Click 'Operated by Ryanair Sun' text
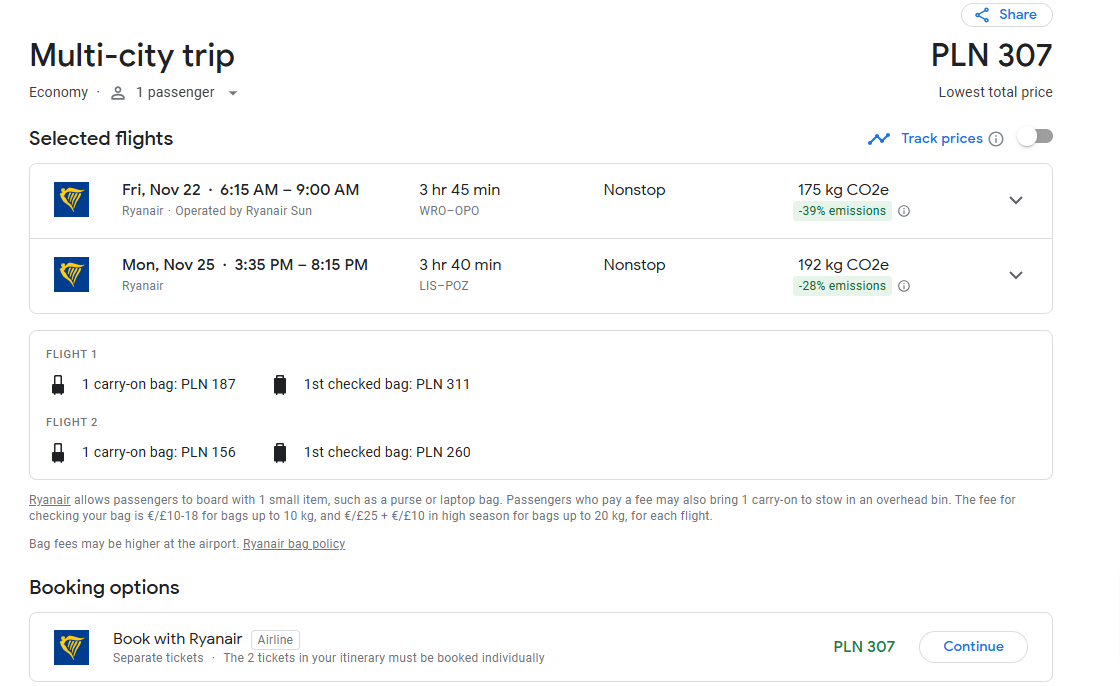Screen dimensions: 1120x686 [244, 211]
